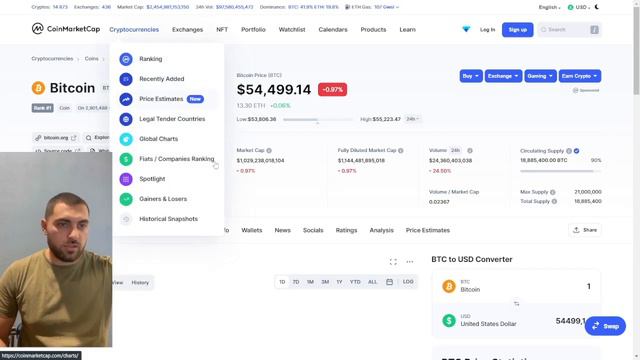
Task: Click the Price Estimates chart icon
Action: (126, 99)
